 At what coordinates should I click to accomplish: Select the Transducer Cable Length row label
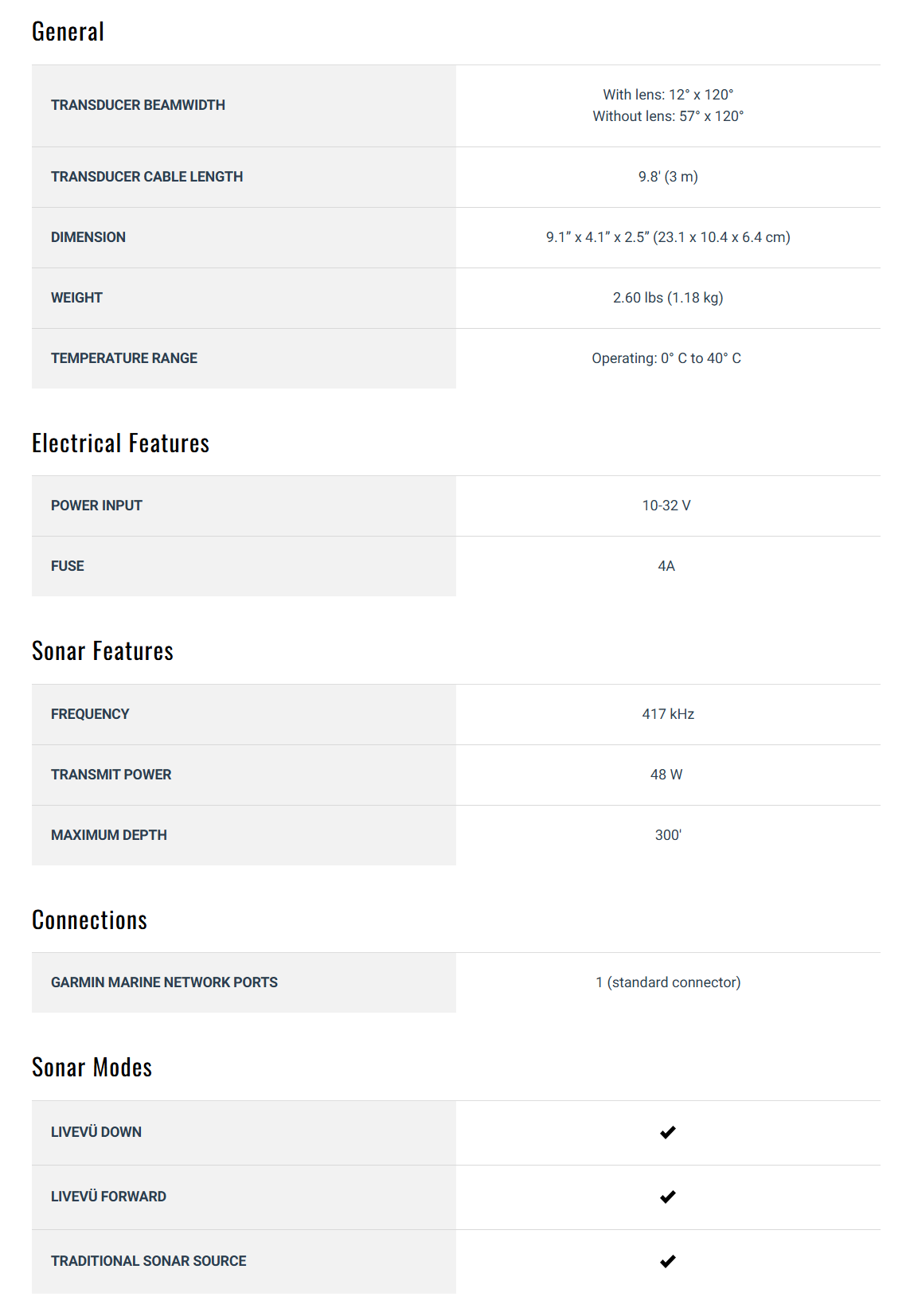pyautogui.click(x=146, y=177)
